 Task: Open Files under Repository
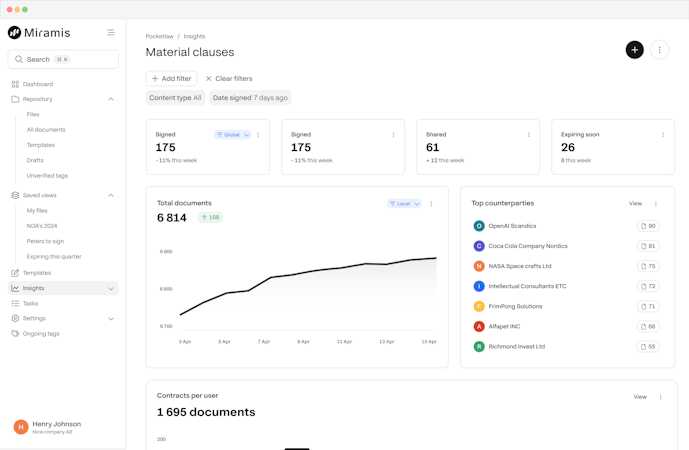click(33, 114)
